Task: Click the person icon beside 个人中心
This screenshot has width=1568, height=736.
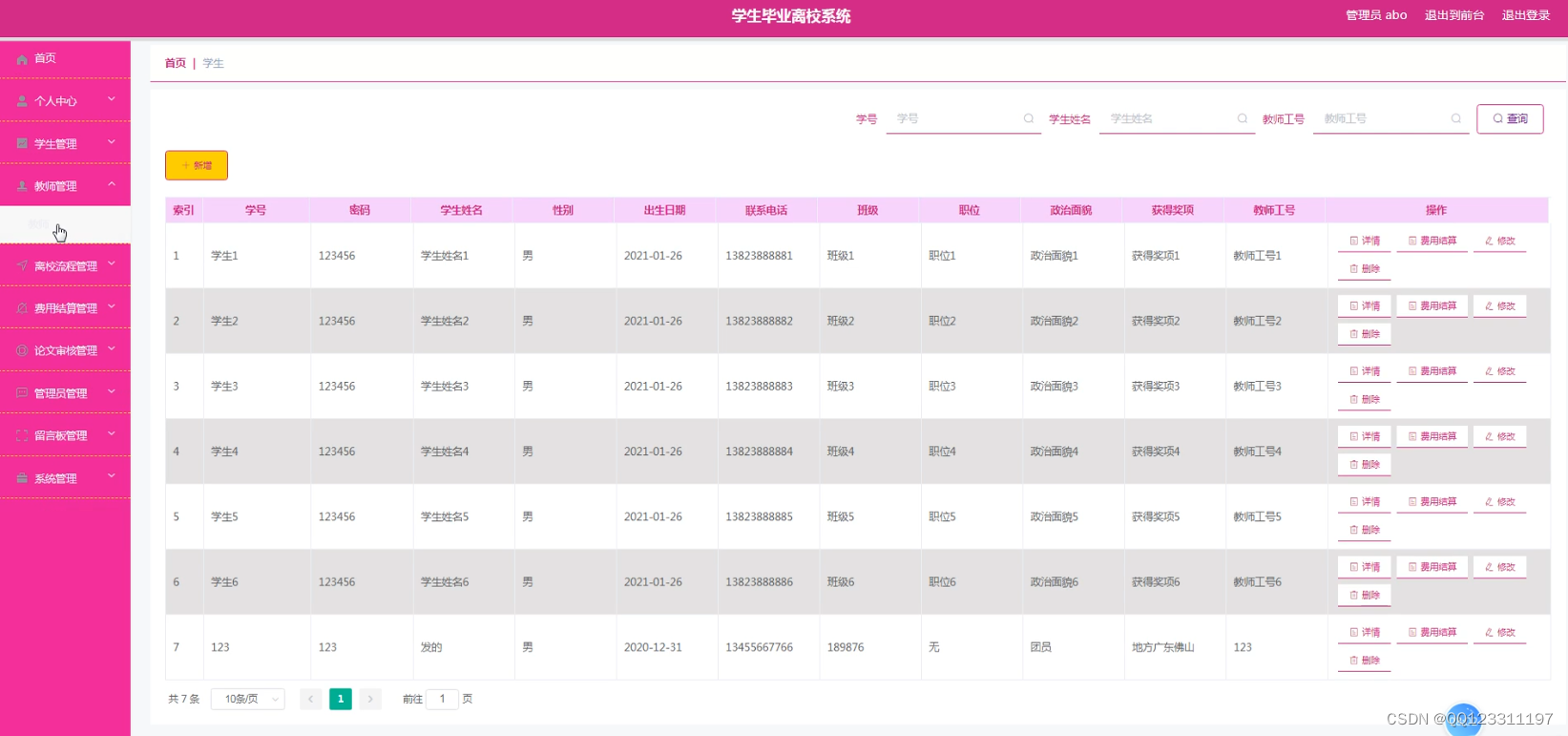Action: pyautogui.click(x=22, y=101)
